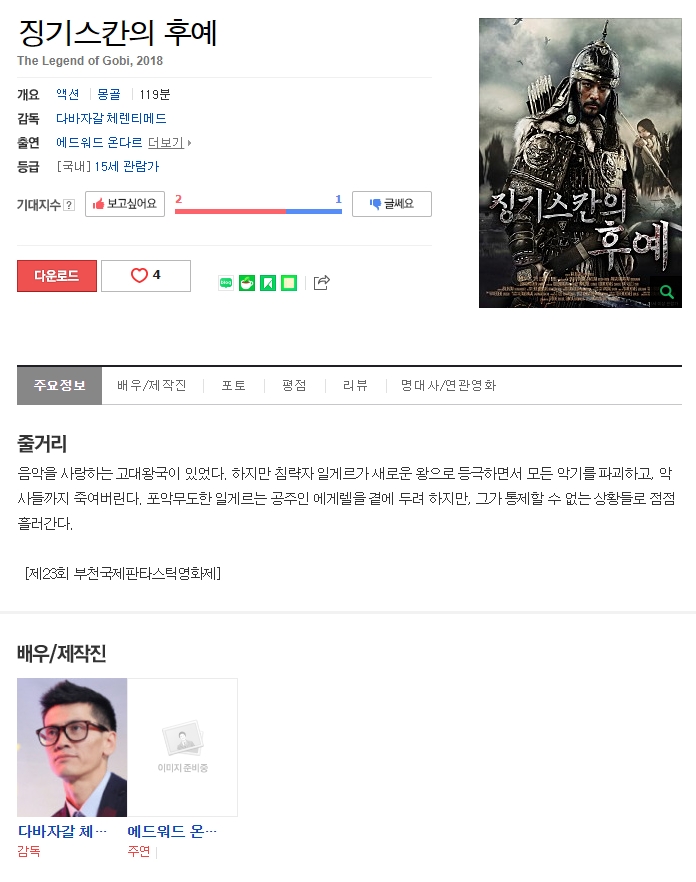This screenshot has height=882, width=696.
Task: Expand cast list with 더보기
Action: pos(169,142)
